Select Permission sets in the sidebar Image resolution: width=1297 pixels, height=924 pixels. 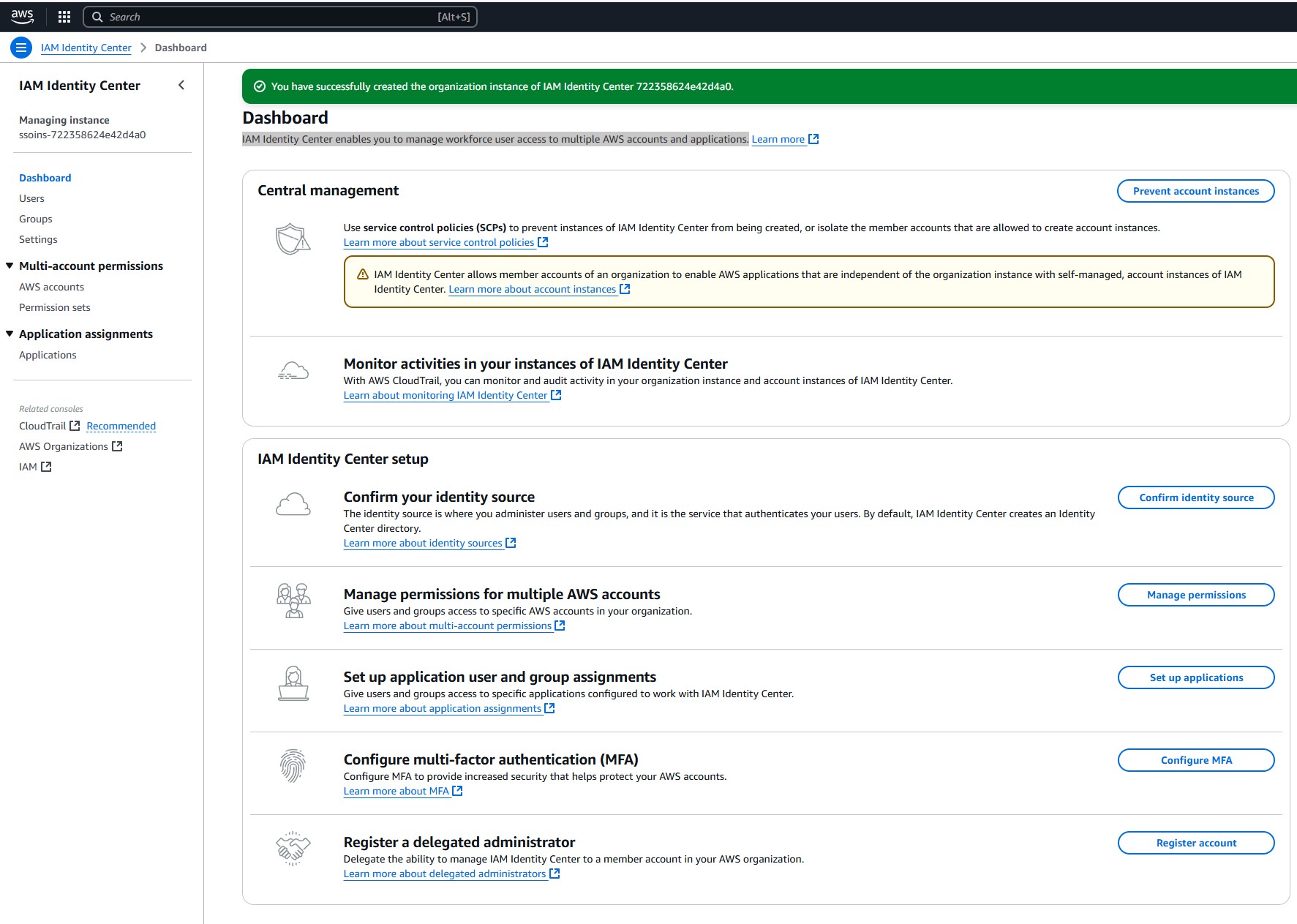(55, 307)
